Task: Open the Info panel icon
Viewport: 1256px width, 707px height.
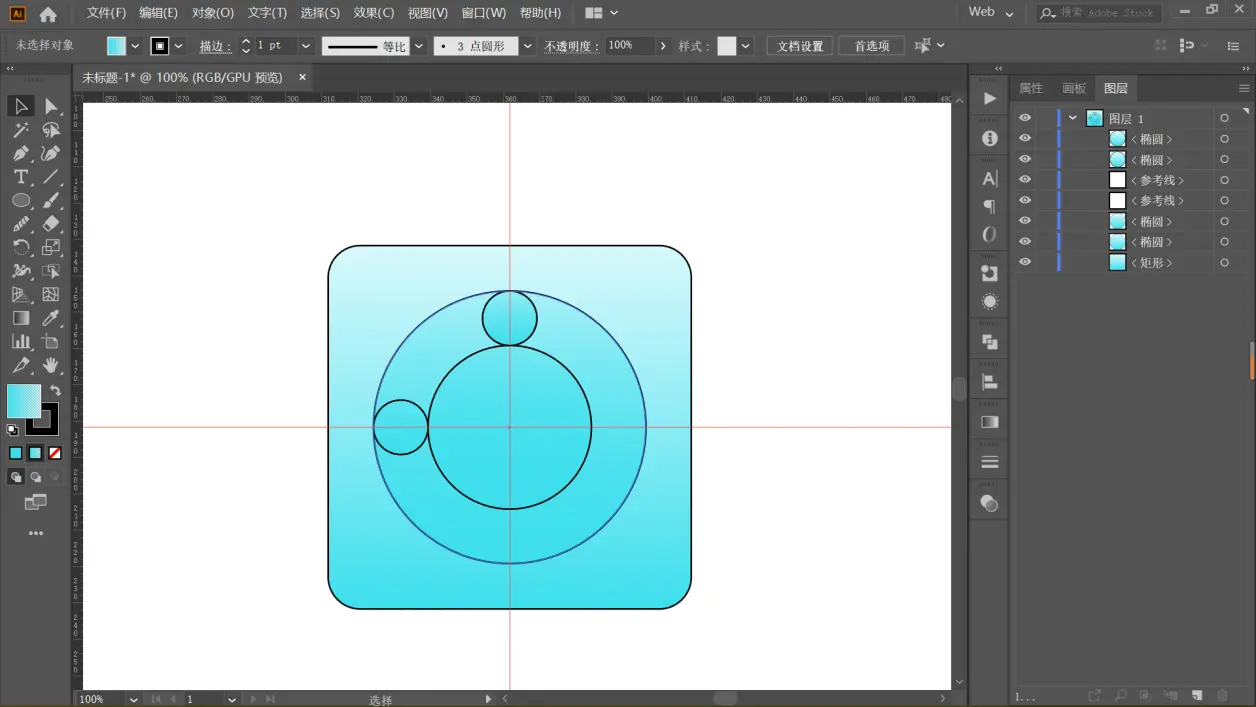Action: 990,139
